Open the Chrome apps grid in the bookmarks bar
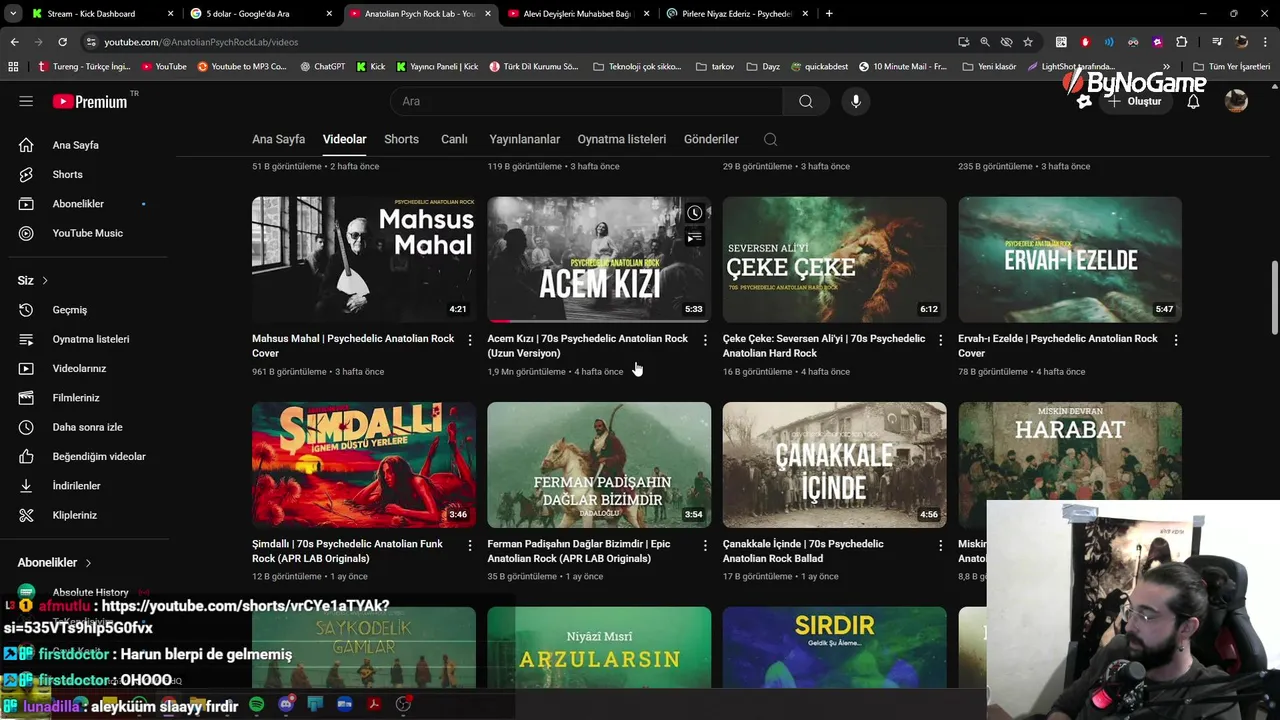Viewport: 1280px width, 720px height. tap(13, 67)
